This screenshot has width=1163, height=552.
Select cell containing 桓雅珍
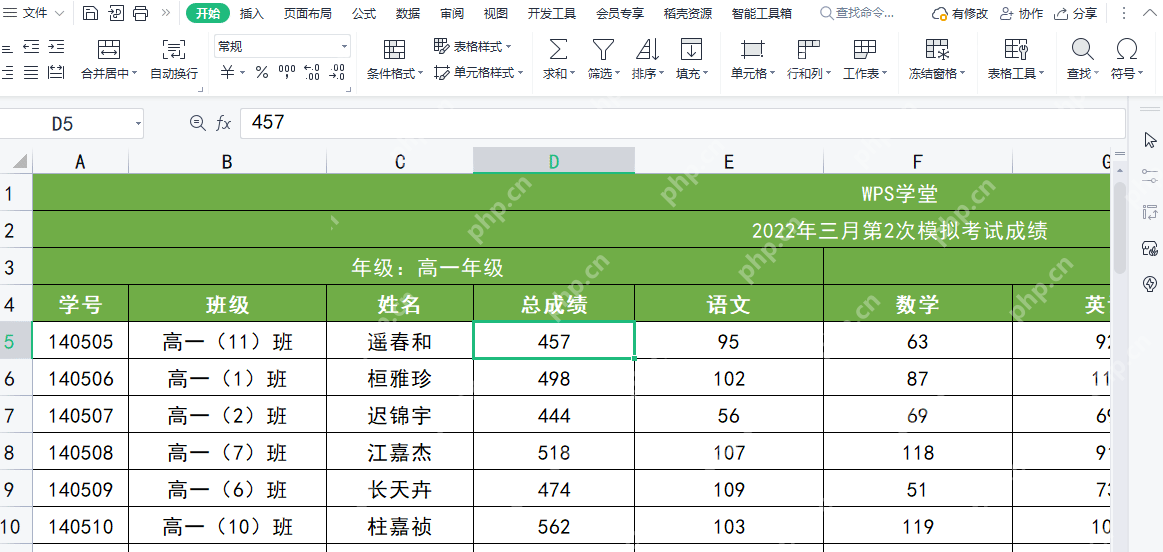click(x=400, y=378)
